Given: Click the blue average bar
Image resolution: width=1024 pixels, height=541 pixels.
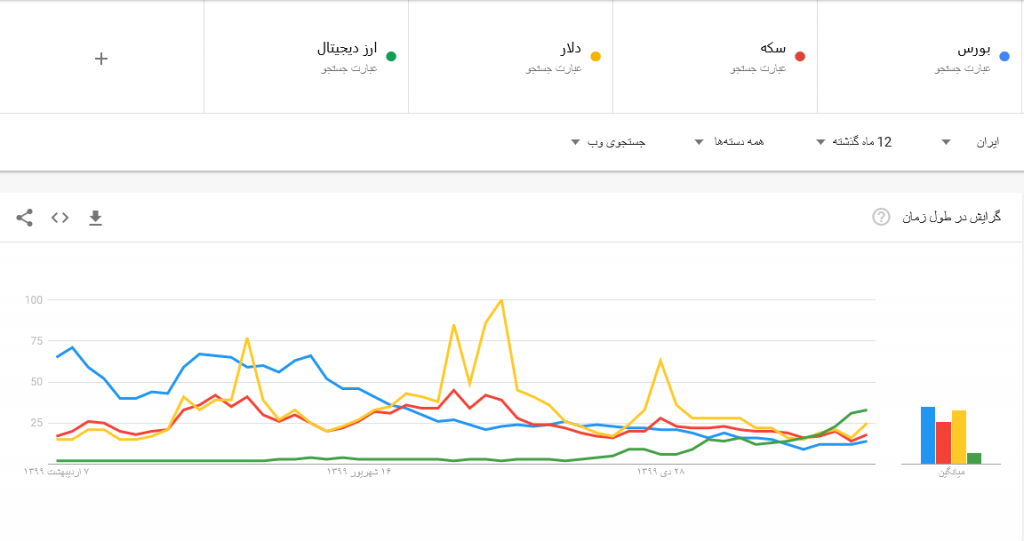Looking at the screenshot, I should [928, 435].
